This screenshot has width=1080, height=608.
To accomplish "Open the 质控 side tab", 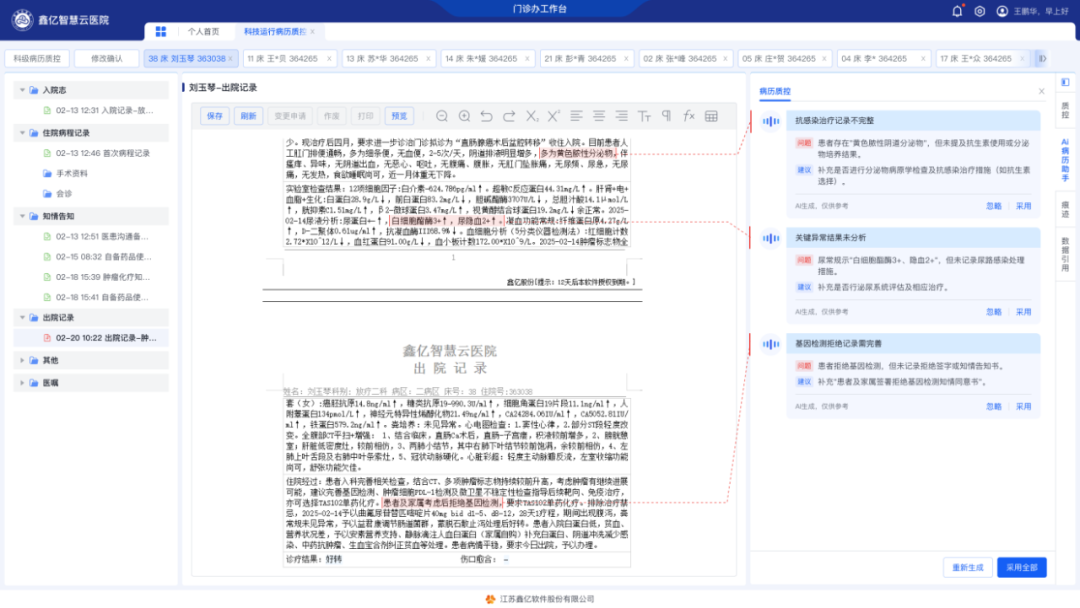I will [1065, 110].
